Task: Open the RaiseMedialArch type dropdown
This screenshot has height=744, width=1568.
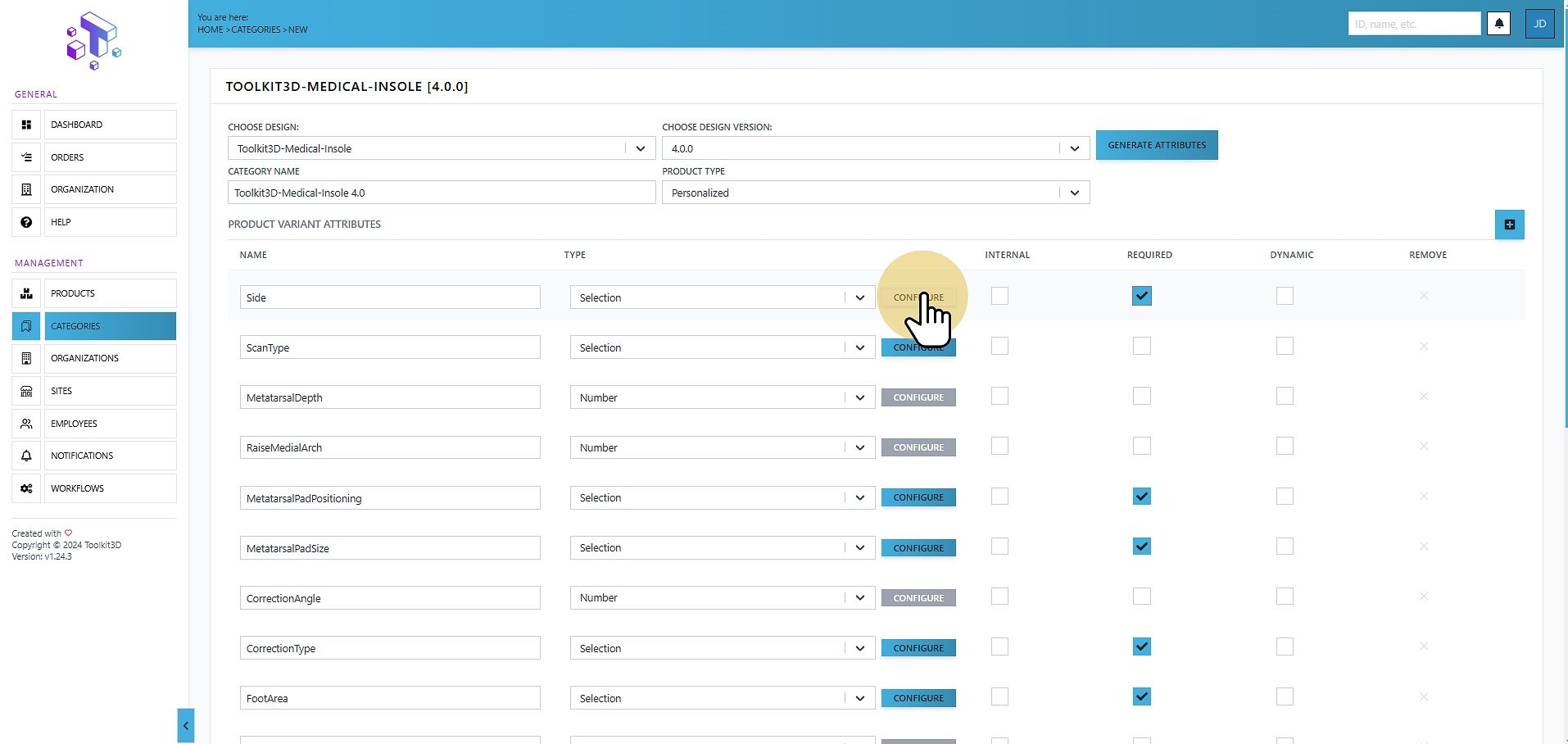Action: point(723,447)
